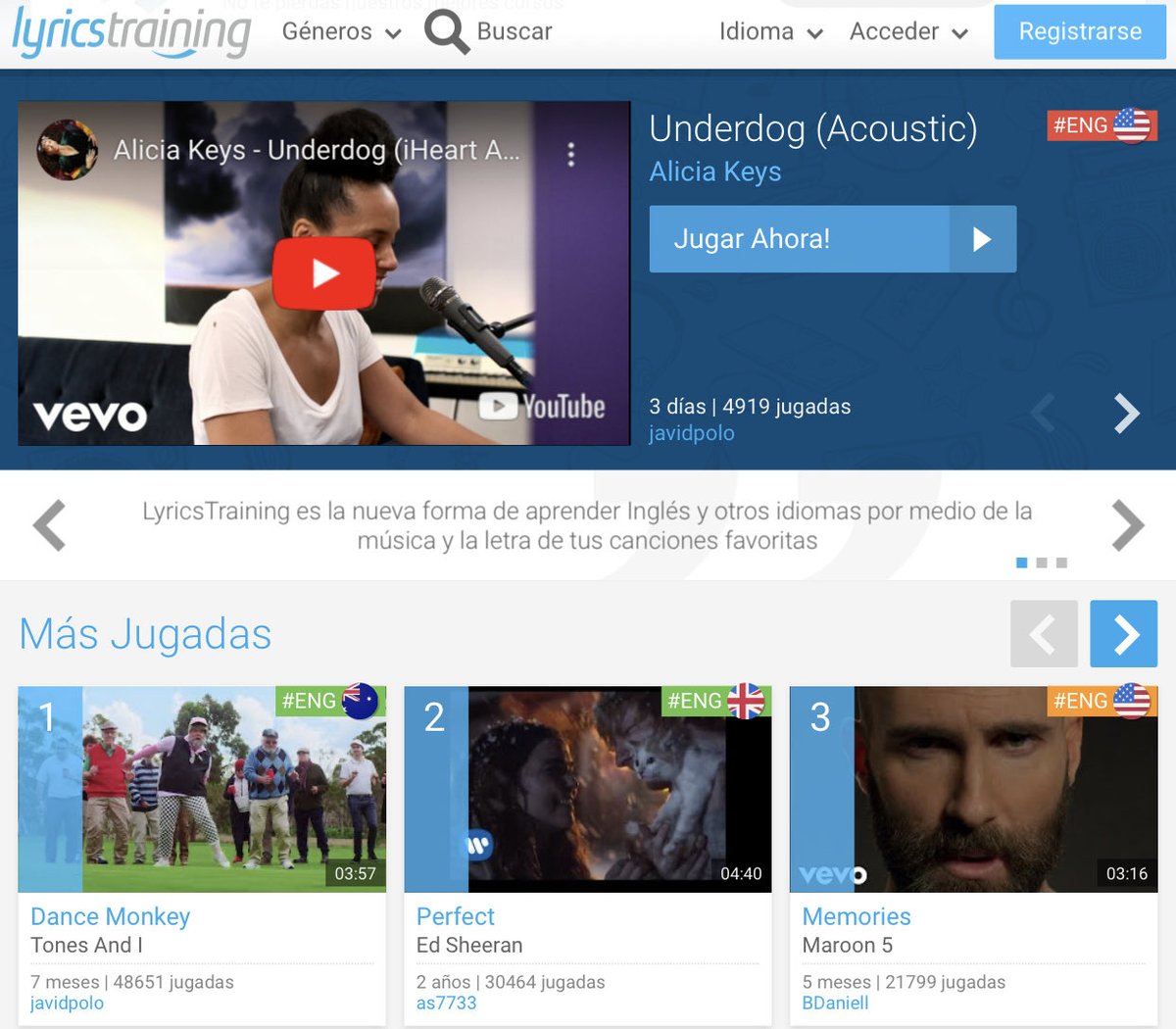Play the Alicia Keys YouTube video

[323, 273]
